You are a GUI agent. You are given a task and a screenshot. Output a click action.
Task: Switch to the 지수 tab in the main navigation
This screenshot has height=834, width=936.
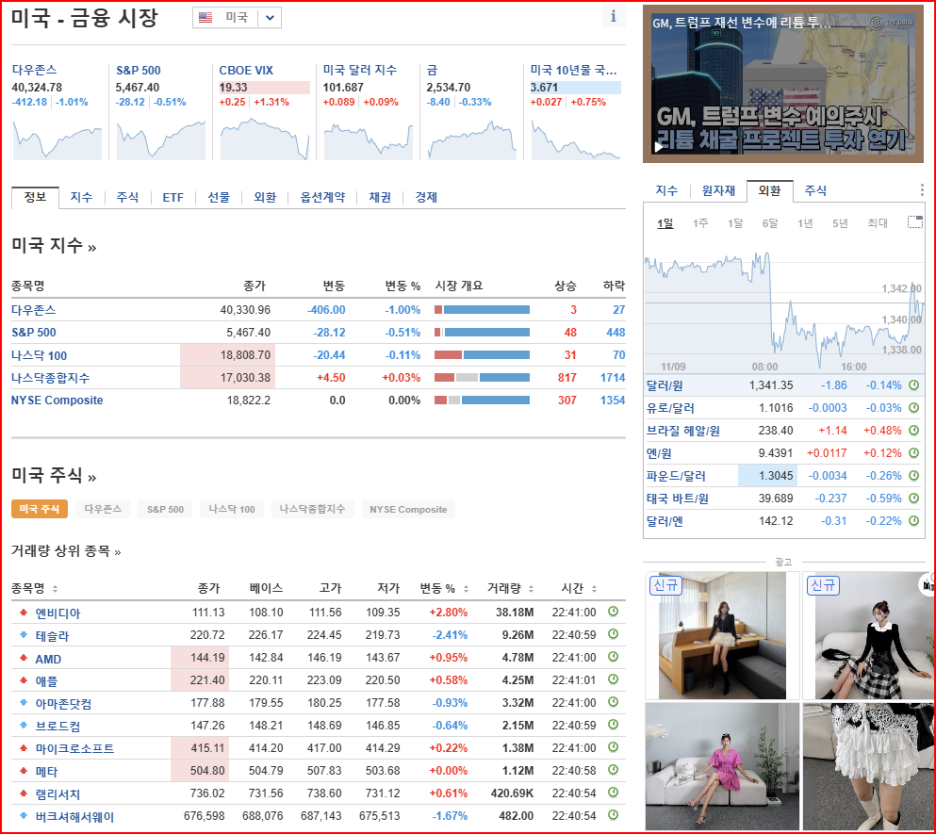click(x=81, y=198)
